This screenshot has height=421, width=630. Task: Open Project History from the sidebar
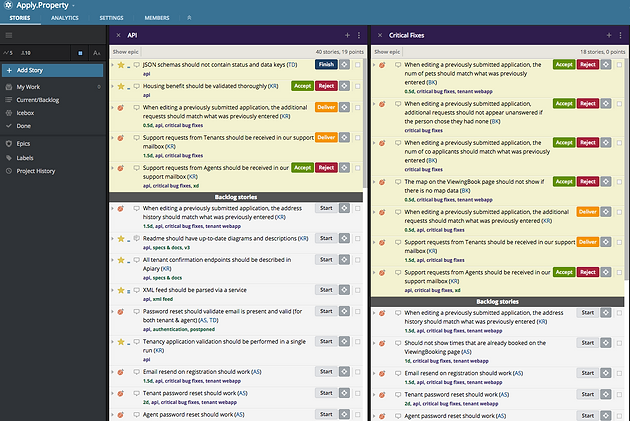coord(36,171)
